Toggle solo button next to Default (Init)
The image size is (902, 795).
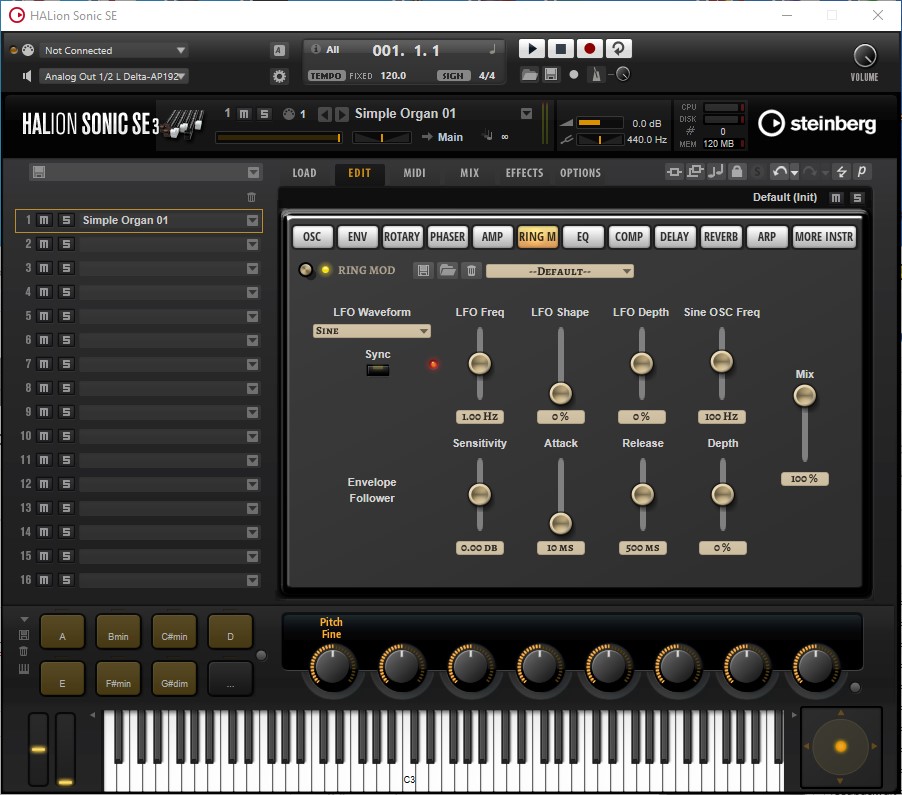[x=857, y=198]
